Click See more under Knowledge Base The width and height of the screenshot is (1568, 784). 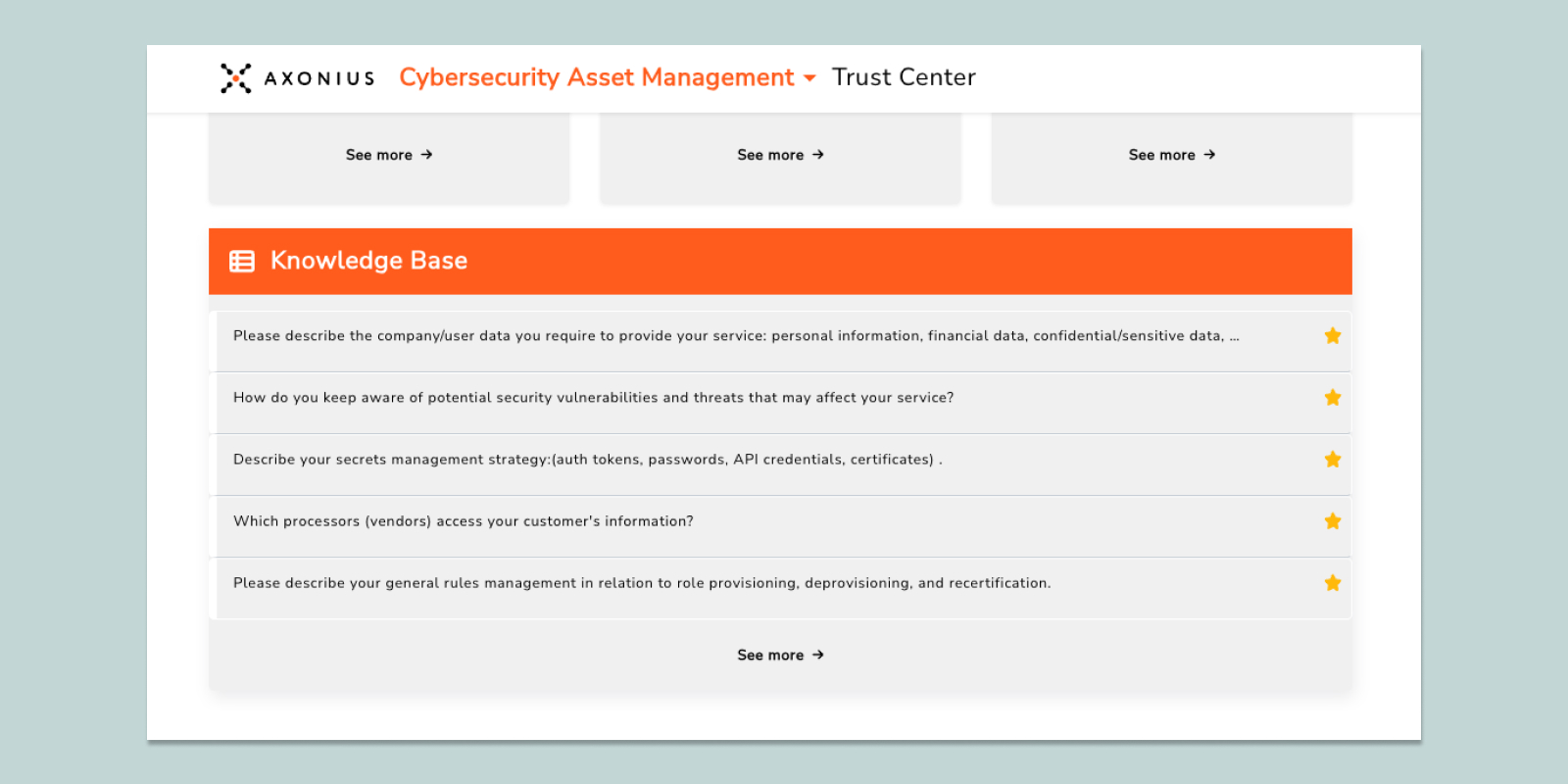pyautogui.click(x=770, y=655)
